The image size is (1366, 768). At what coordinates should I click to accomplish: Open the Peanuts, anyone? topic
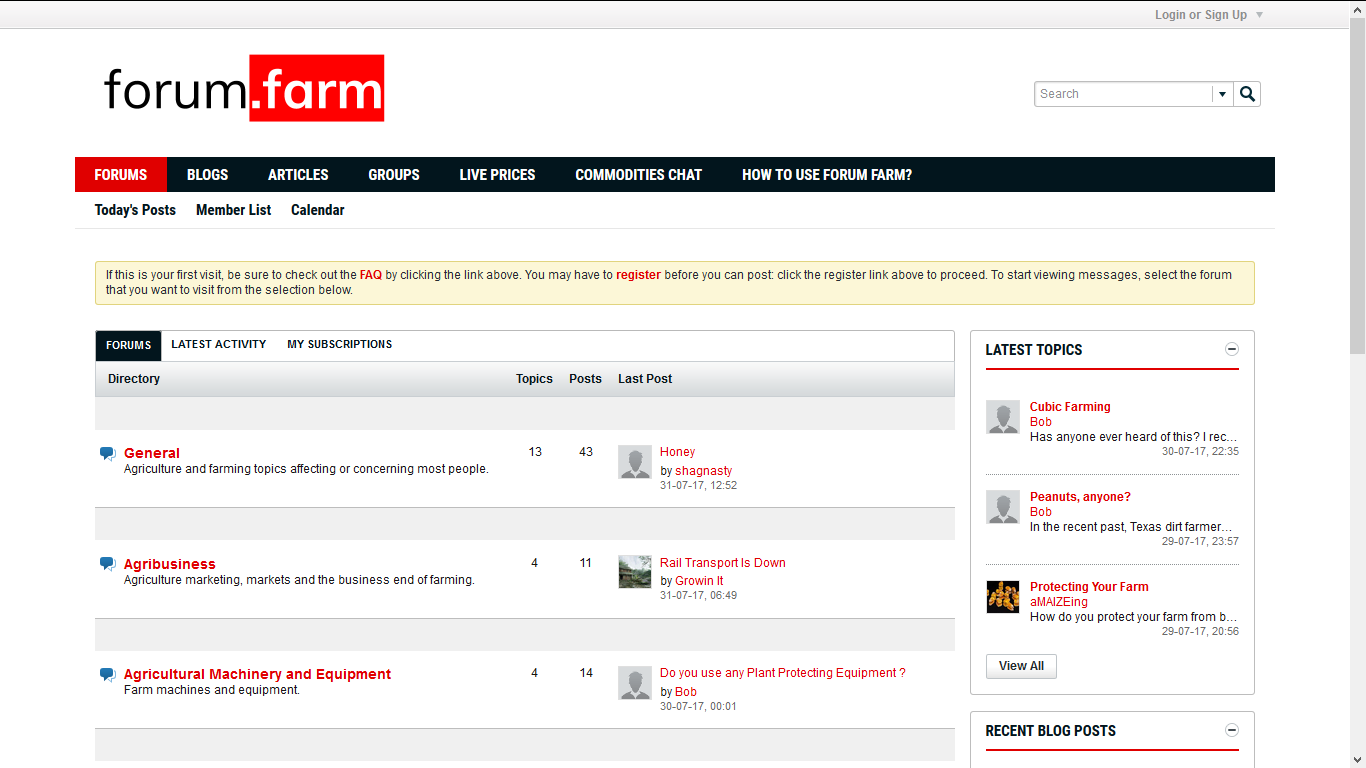point(1080,497)
